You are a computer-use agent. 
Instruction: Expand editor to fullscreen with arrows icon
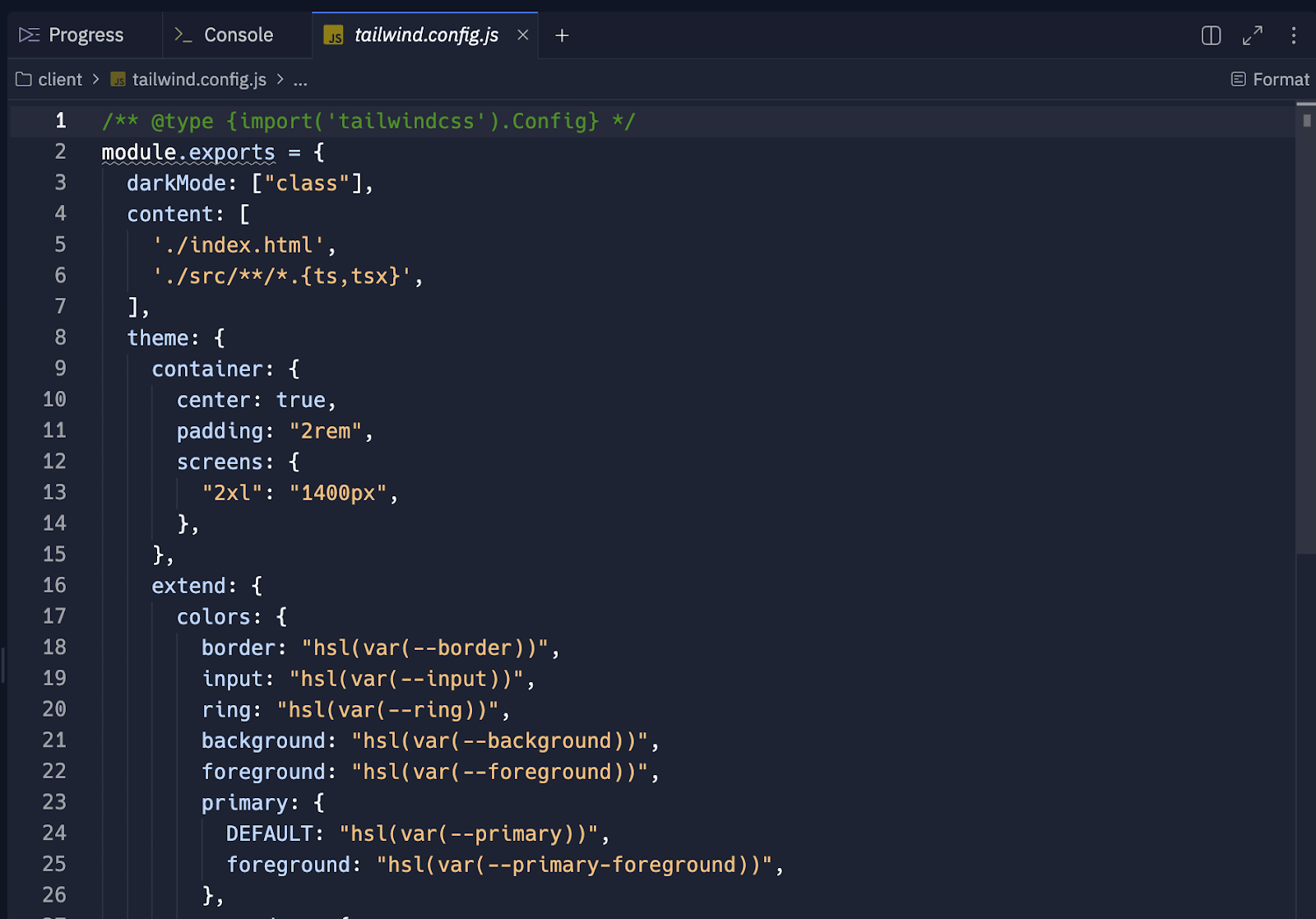click(x=1252, y=35)
